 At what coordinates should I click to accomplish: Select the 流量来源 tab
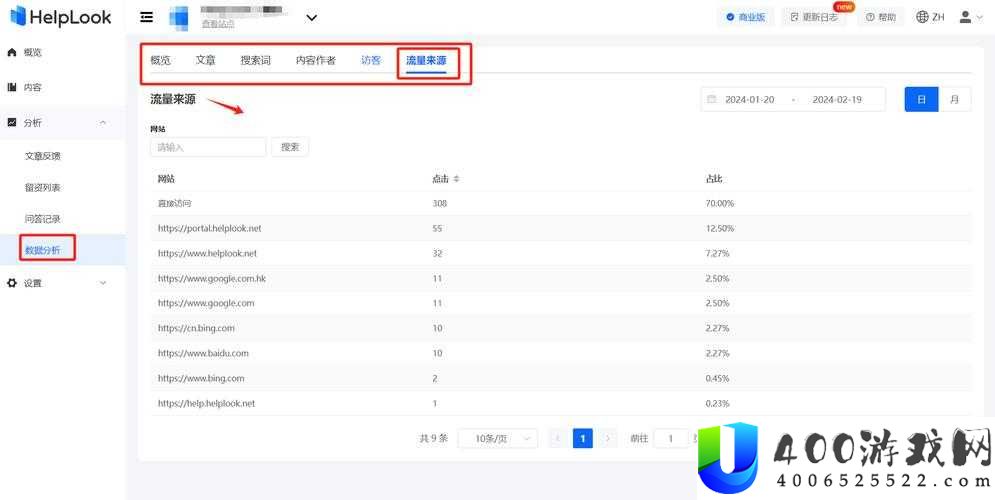[x=426, y=62]
